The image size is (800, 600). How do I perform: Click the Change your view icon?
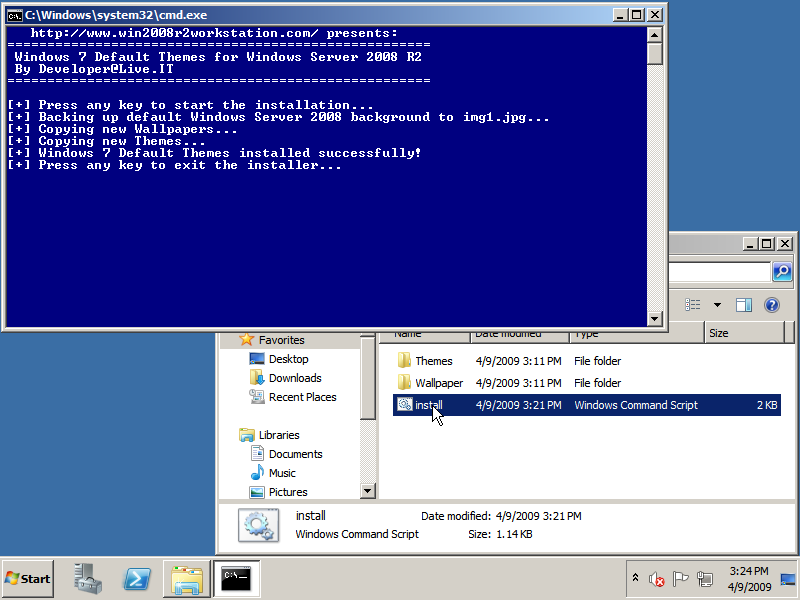click(692, 305)
